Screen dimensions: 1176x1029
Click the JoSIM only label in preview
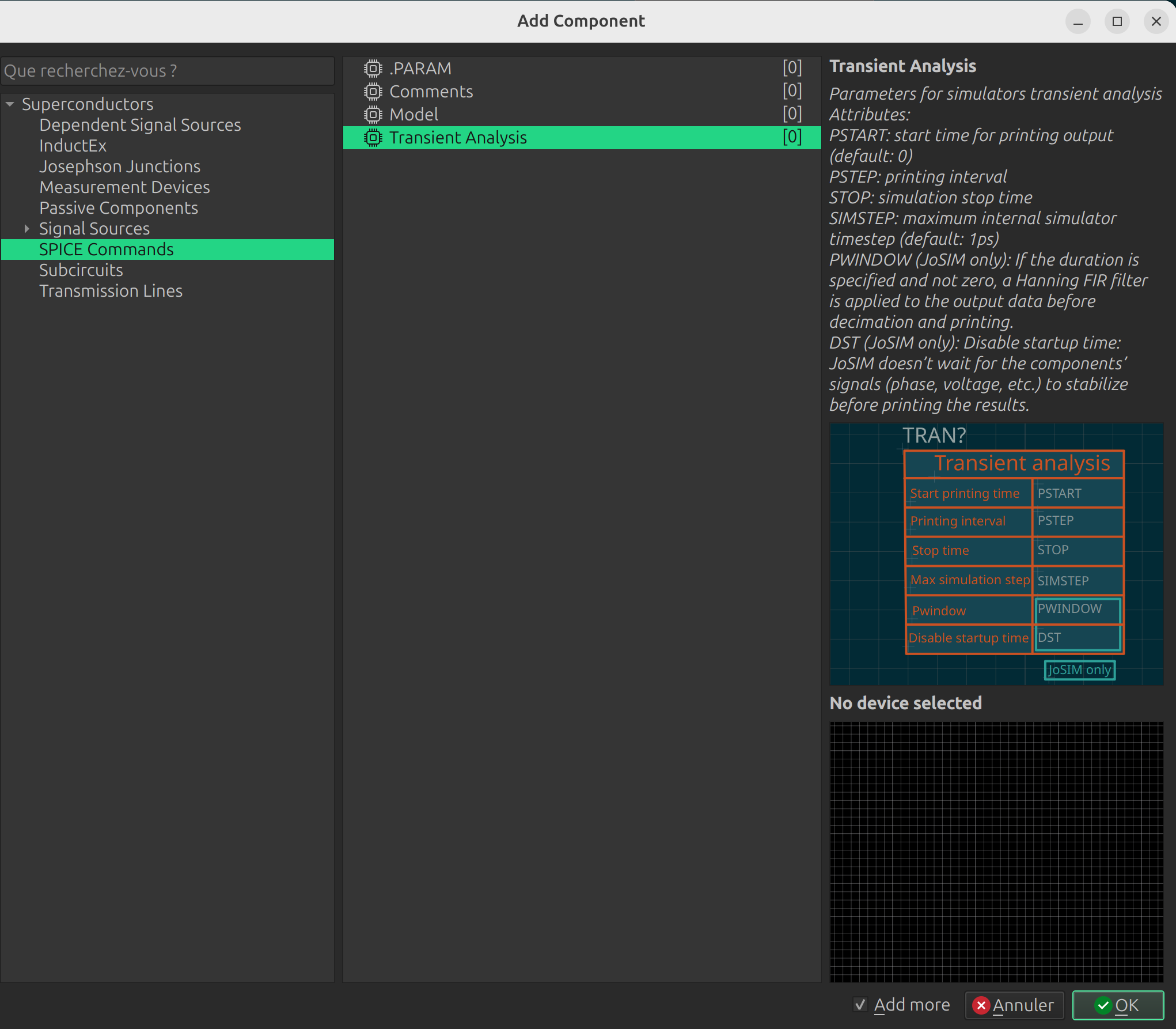coord(1080,670)
